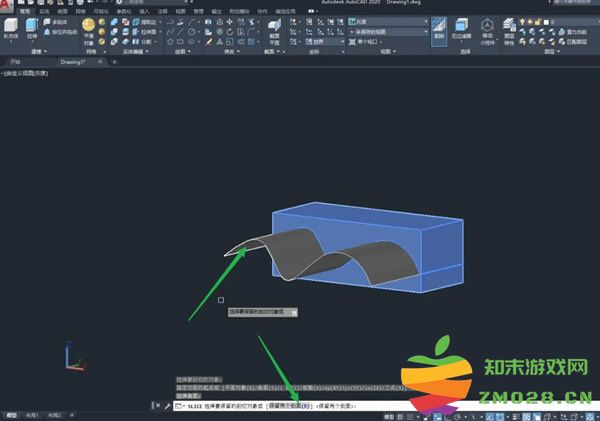Toggle the layer lock padlock icon

click(x=538, y=22)
